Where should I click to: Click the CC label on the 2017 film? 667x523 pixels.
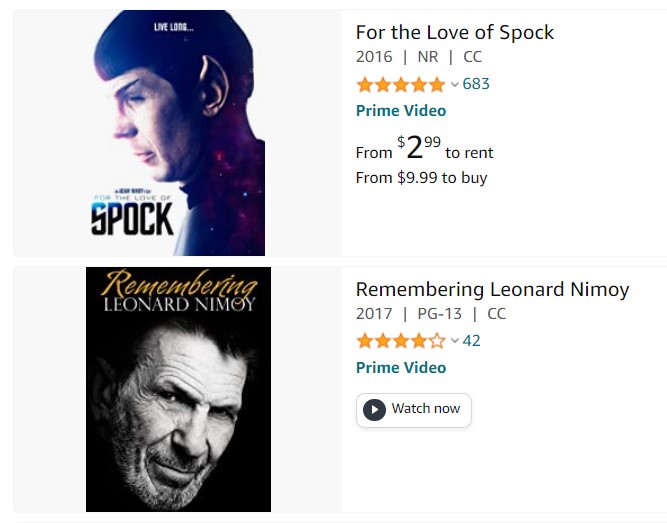tap(496, 314)
